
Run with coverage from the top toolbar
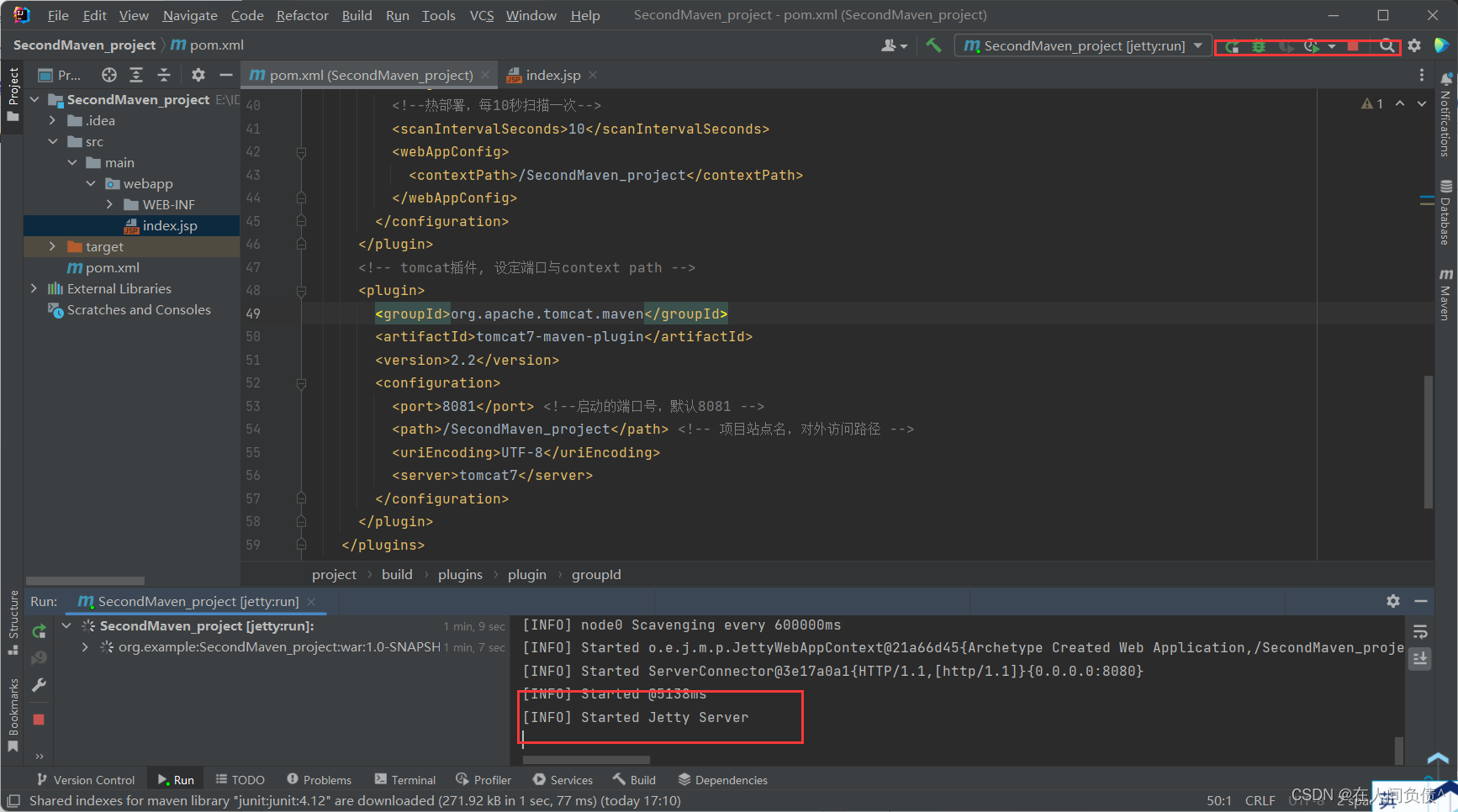pyautogui.click(x=1286, y=46)
